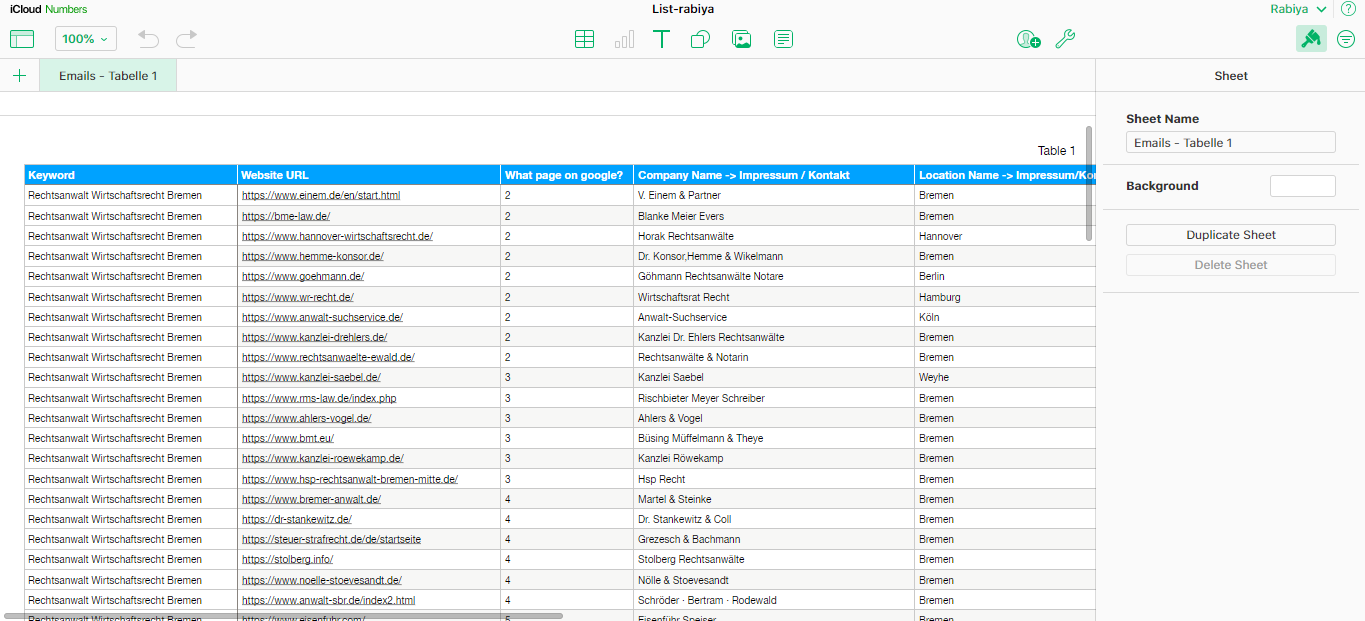Open the collaborate add-person icon
1365x621 pixels.
coord(1027,39)
